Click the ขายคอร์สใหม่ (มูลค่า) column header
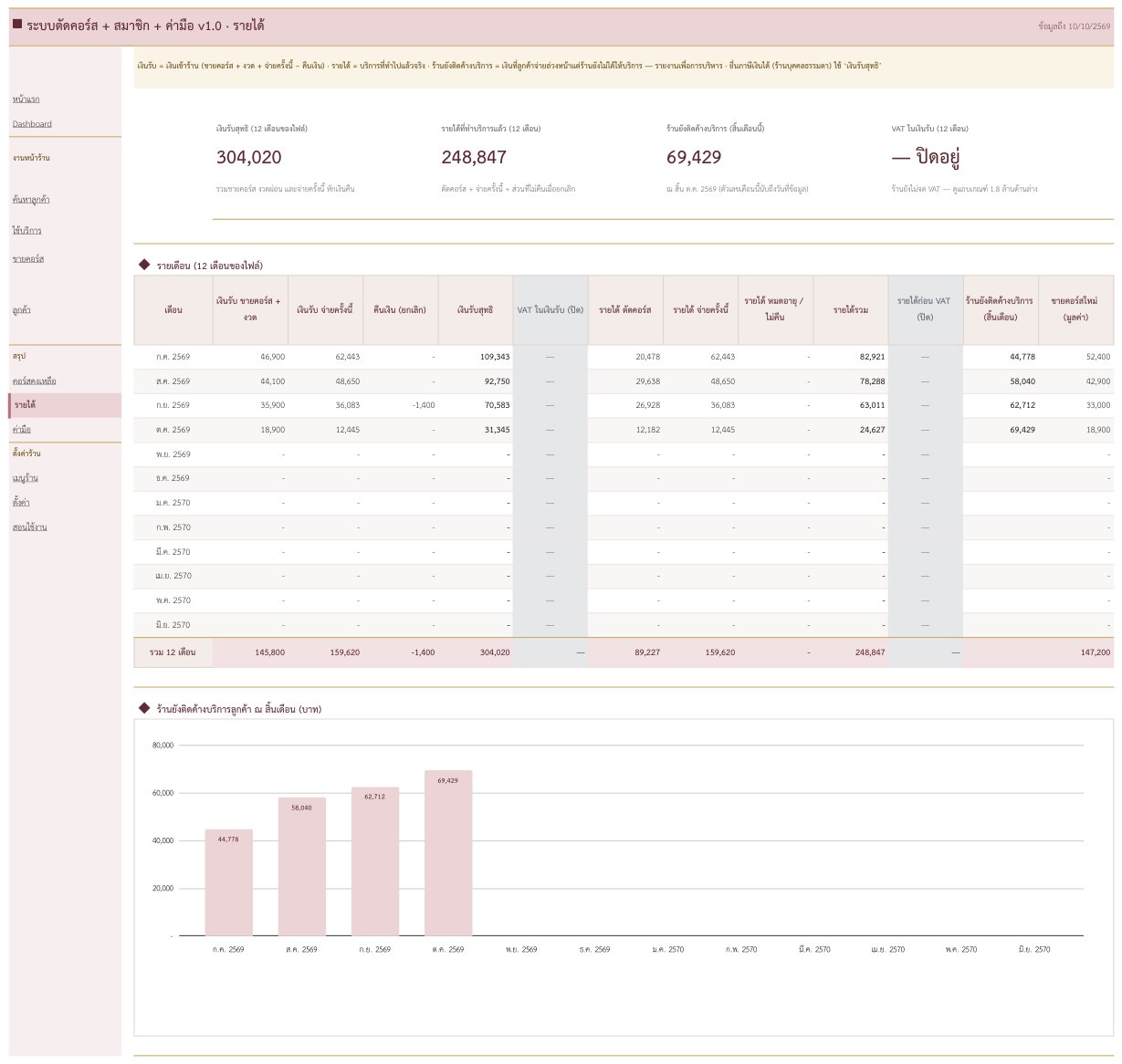Image resolution: width=1122 pixels, height=1064 pixels. (x=1075, y=310)
